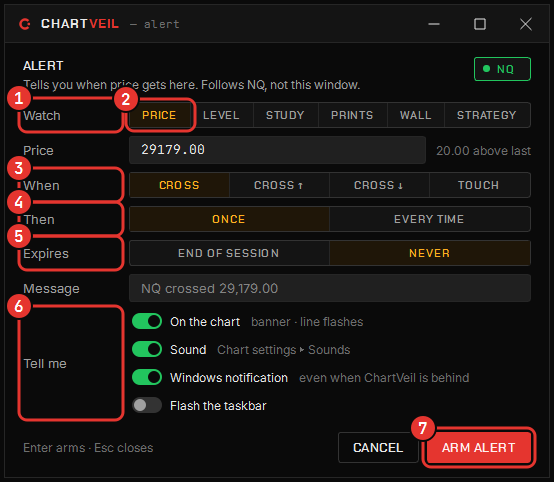Select the WALL watch tab
The height and width of the screenshot is (482, 554).
coord(416,115)
